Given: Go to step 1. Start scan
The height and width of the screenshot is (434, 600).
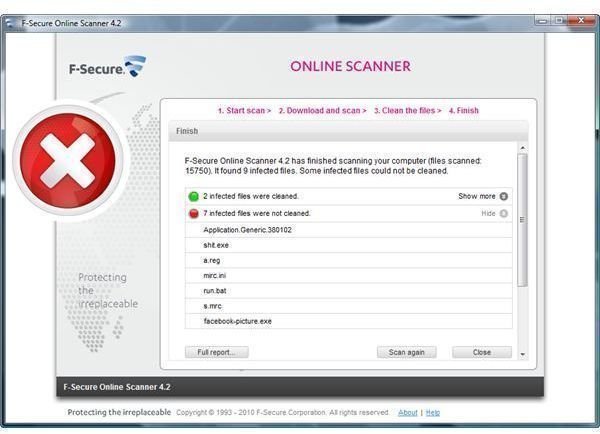Looking at the screenshot, I should (x=244, y=111).
